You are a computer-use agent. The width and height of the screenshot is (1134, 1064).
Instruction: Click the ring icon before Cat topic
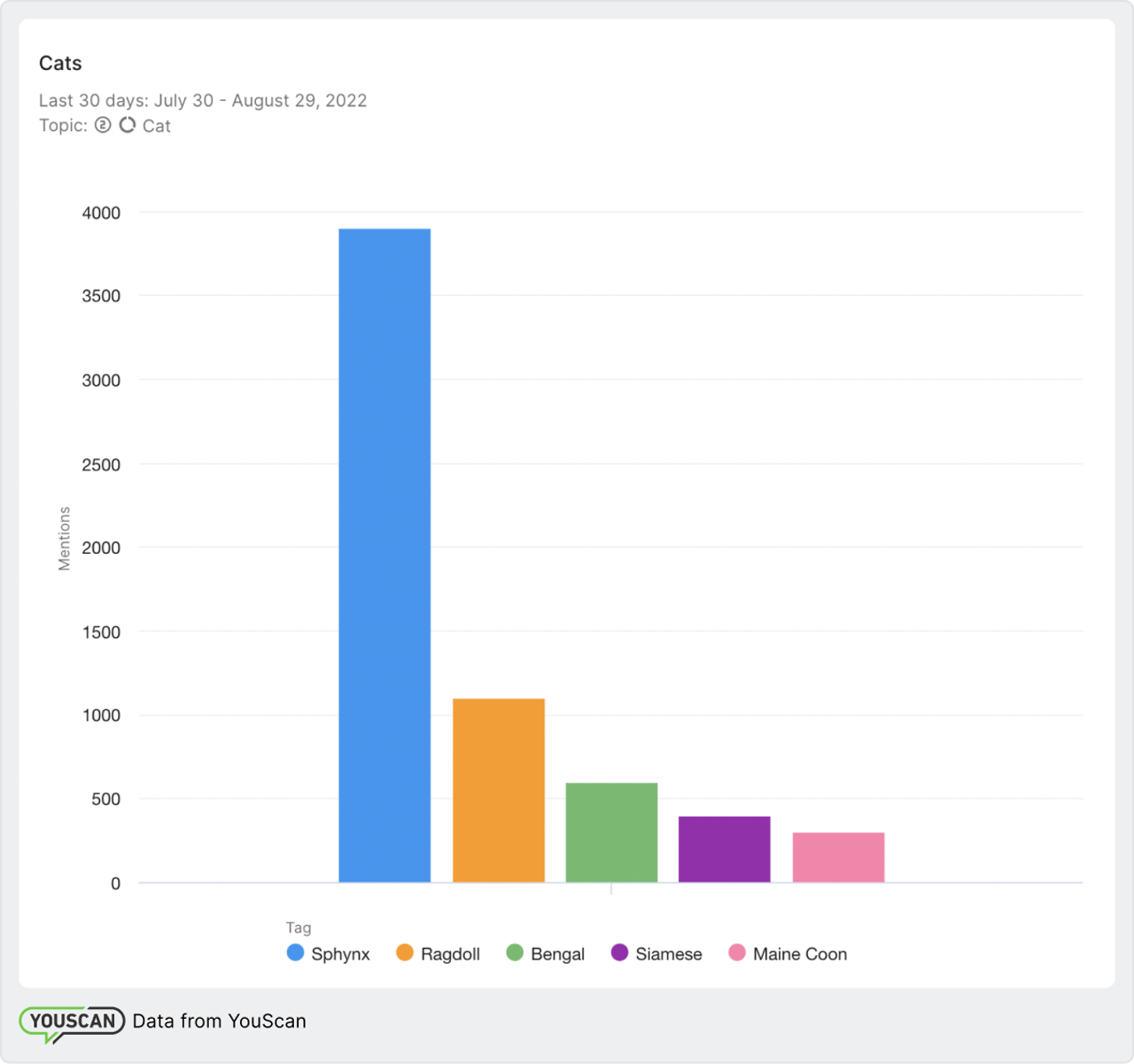[x=128, y=125]
